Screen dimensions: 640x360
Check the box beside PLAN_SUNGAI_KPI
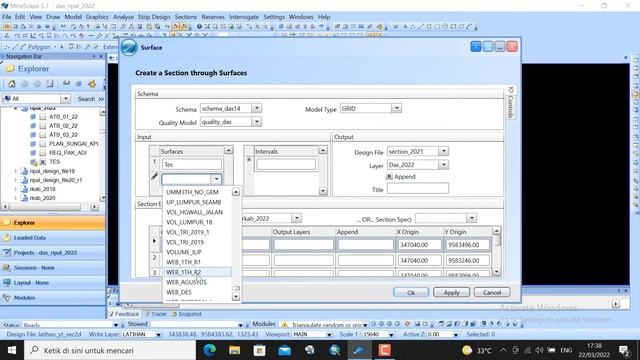(42, 144)
